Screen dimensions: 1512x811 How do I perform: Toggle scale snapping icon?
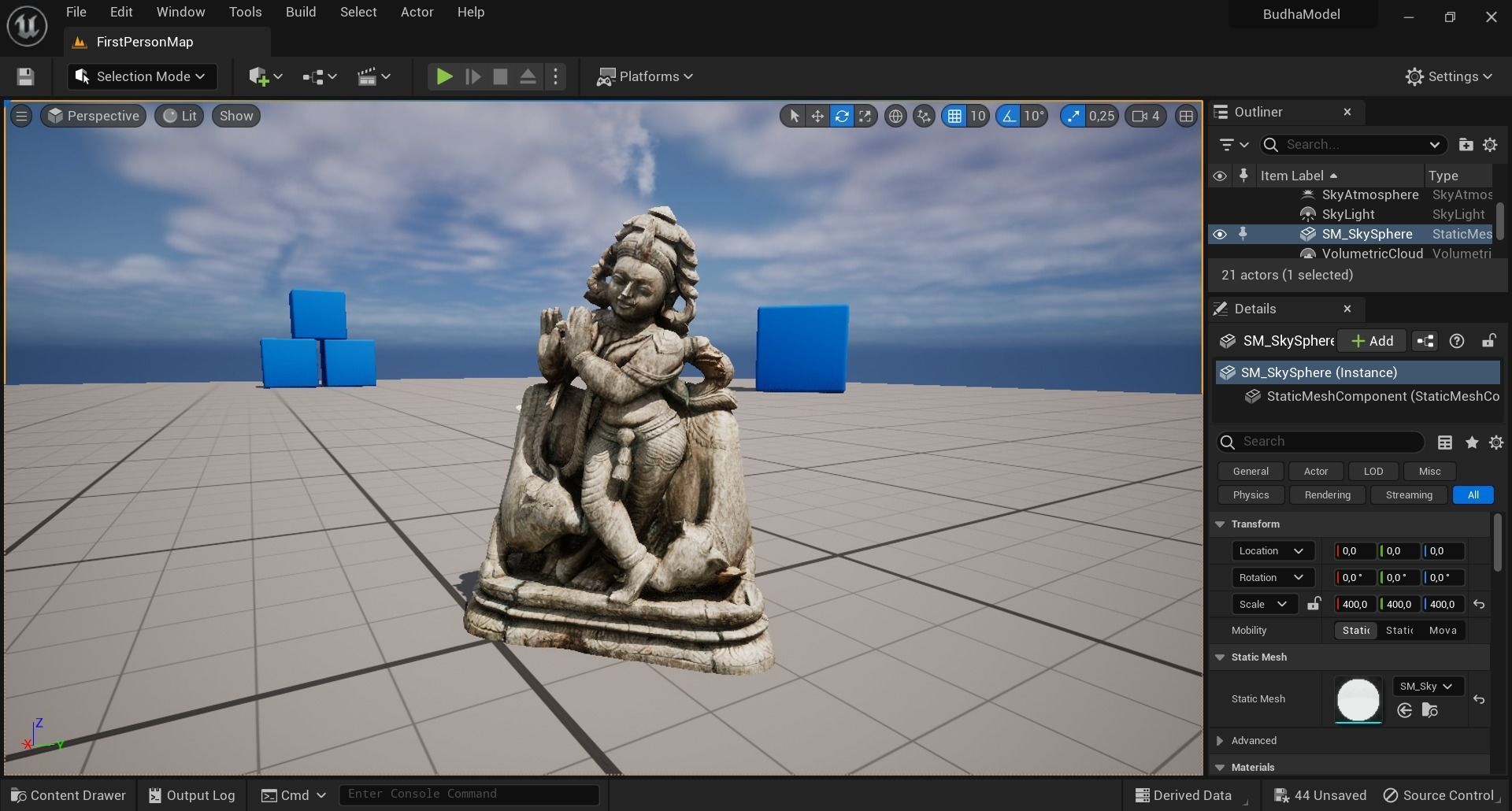click(x=1073, y=117)
